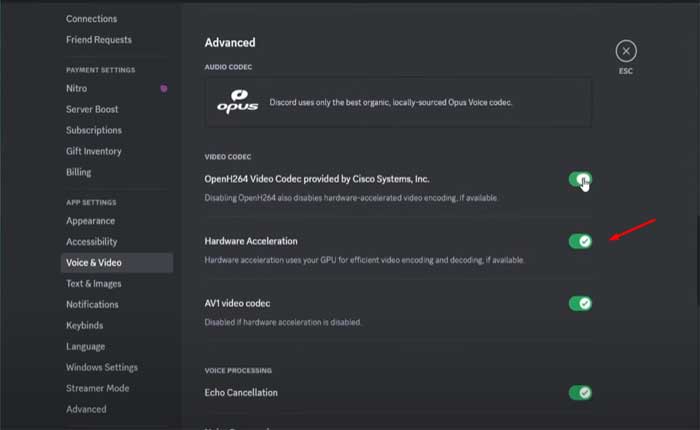Select Text & Images settings

(x=94, y=284)
